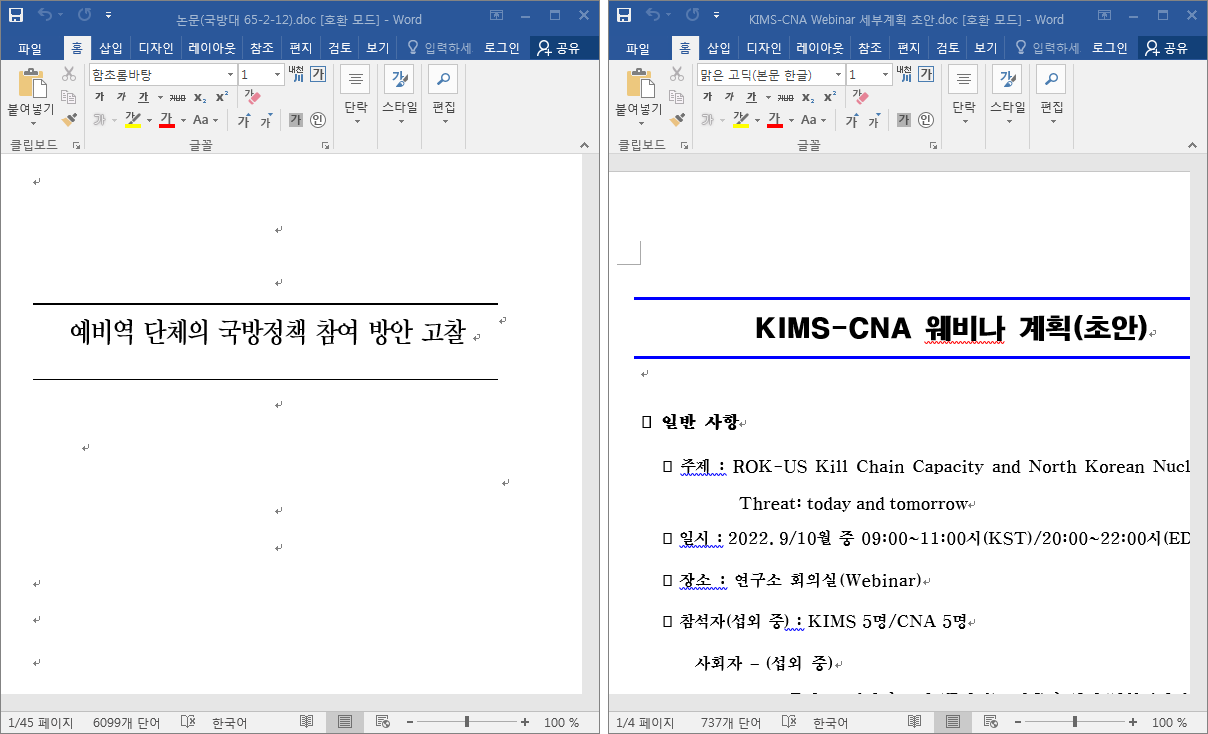Screen dimensions: 1208x734
Task: Click the Copy icon in the KIMS-CNA window
Action: pyautogui.click(x=677, y=97)
